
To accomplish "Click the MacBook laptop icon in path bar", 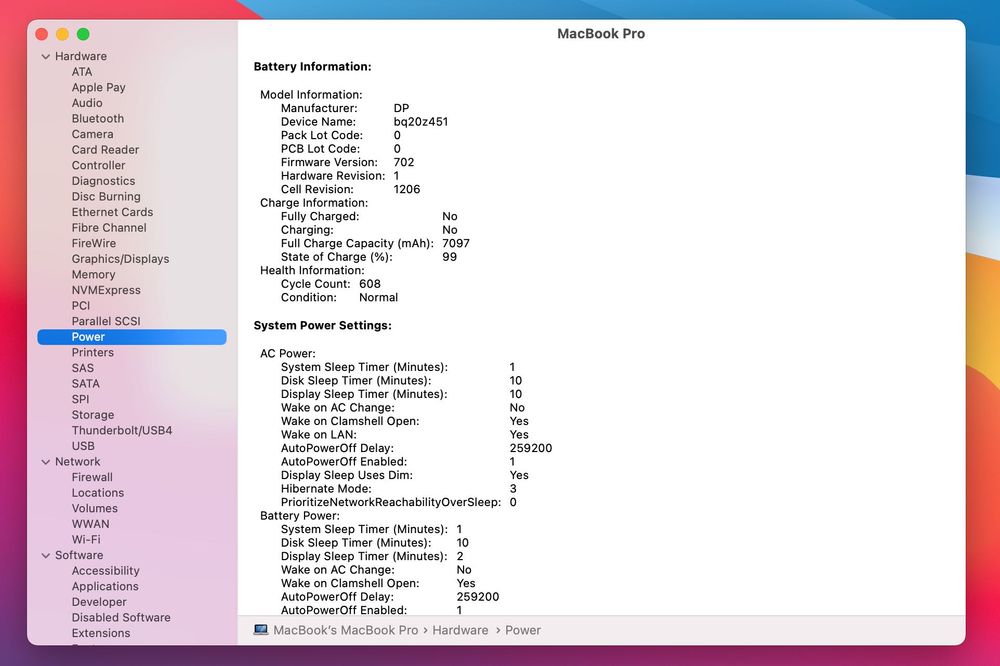I will [x=261, y=630].
